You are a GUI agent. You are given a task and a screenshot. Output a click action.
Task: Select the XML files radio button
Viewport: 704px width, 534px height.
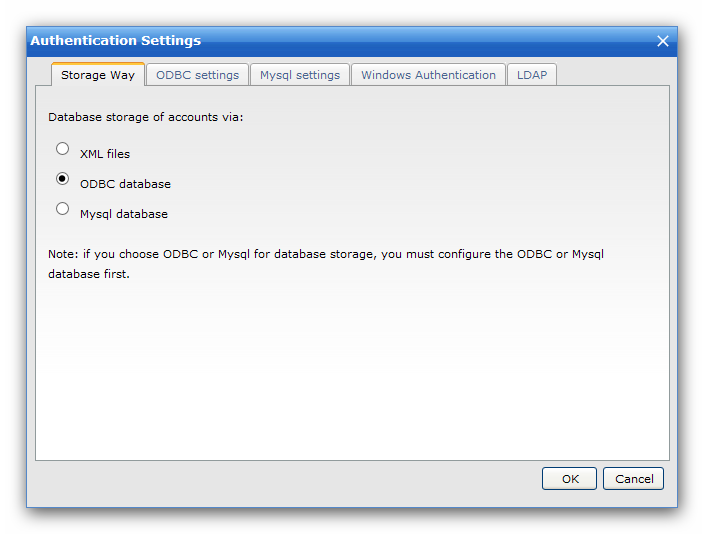tap(62, 149)
